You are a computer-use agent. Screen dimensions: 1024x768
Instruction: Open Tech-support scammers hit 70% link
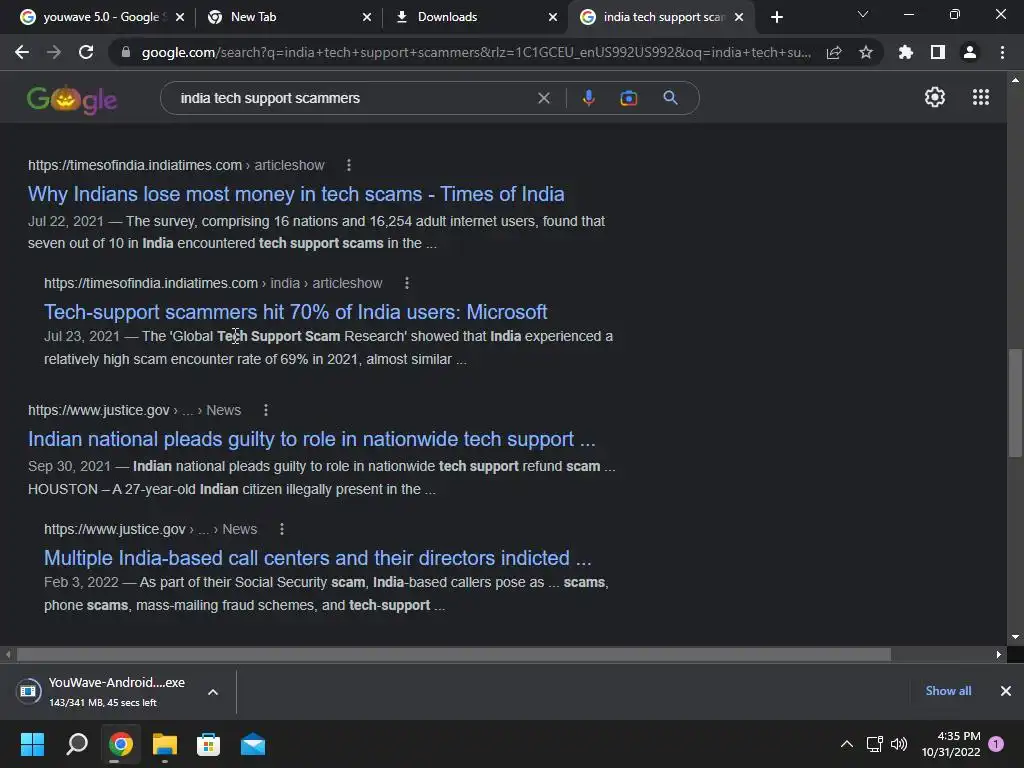click(x=295, y=312)
